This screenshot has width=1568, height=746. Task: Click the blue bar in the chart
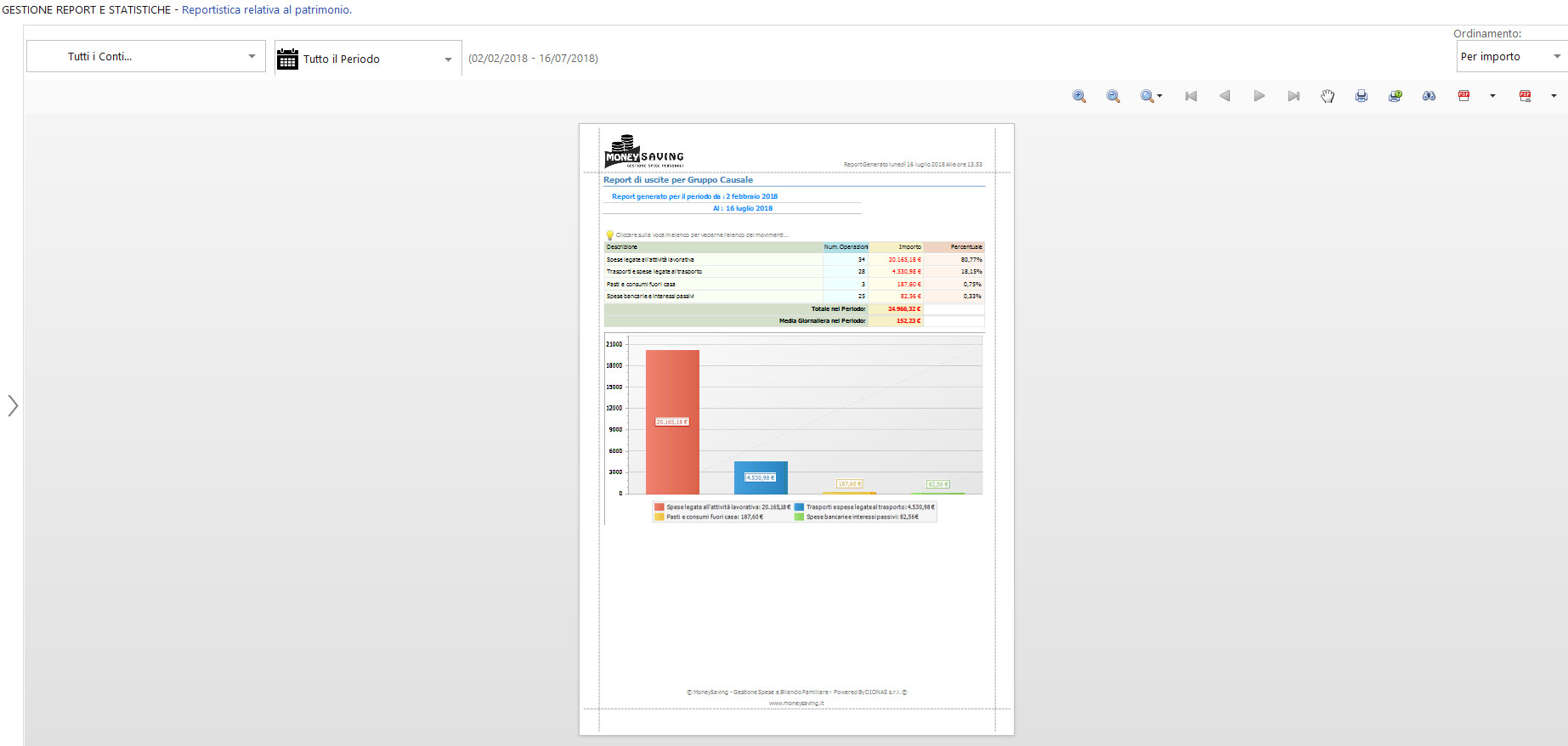(761, 478)
